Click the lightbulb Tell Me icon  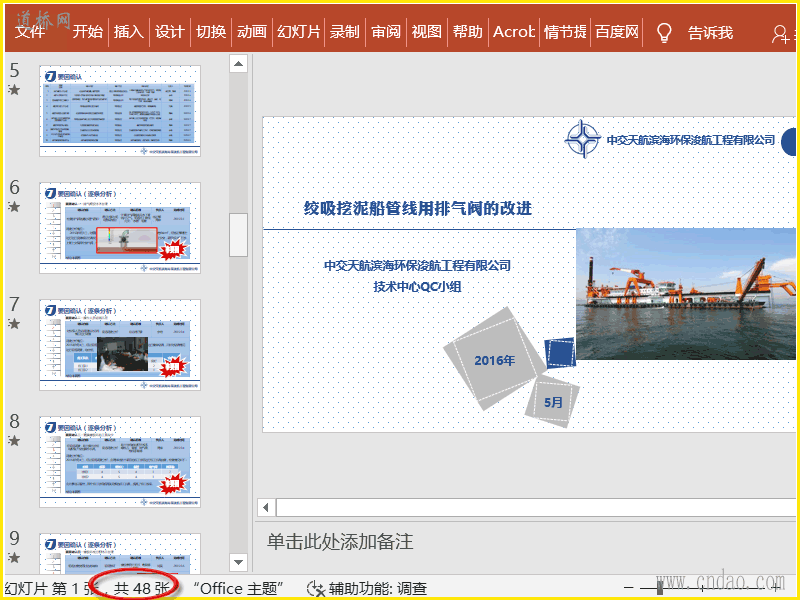click(x=663, y=32)
